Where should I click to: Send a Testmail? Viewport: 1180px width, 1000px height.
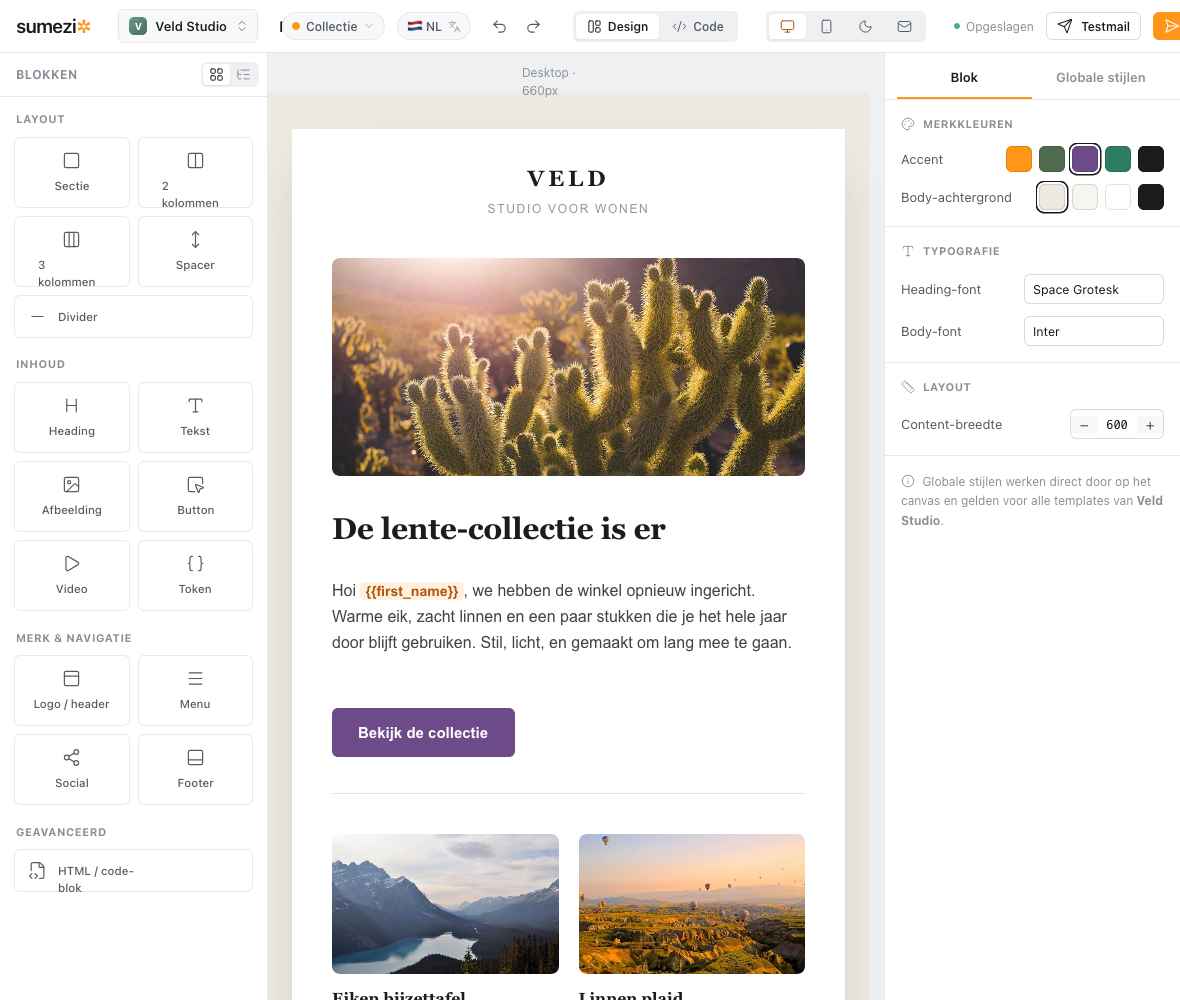[x=1093, y=26]
